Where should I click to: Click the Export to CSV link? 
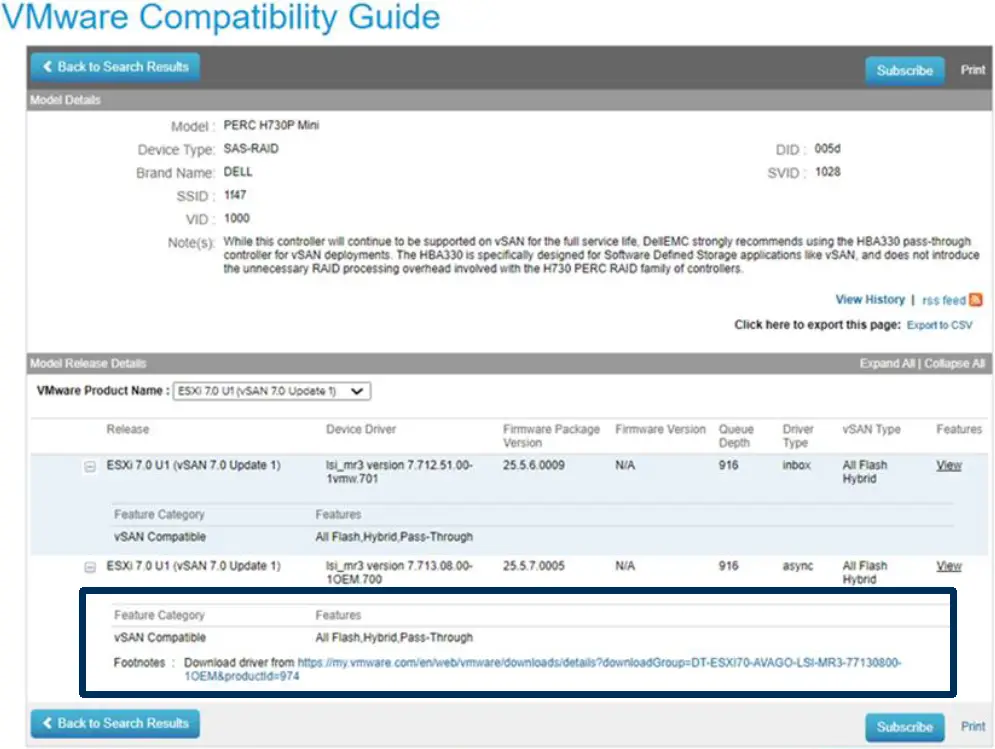[x=939, y=325]
